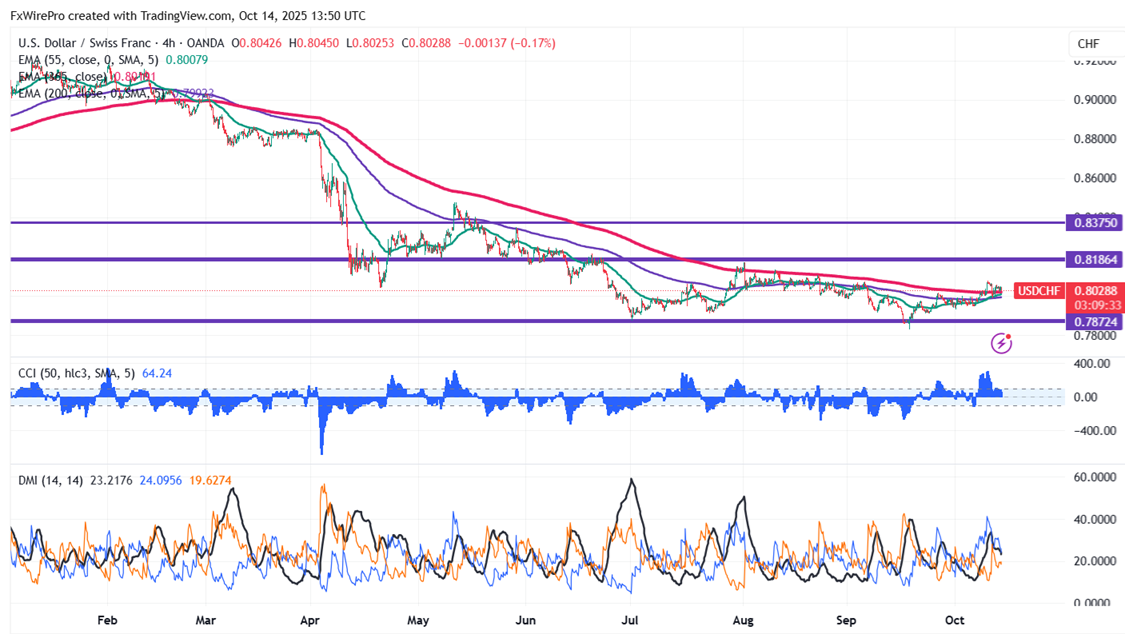Click the 0.88000 price axis tick
1125x634 pixels.
[x=1095, y=138]
